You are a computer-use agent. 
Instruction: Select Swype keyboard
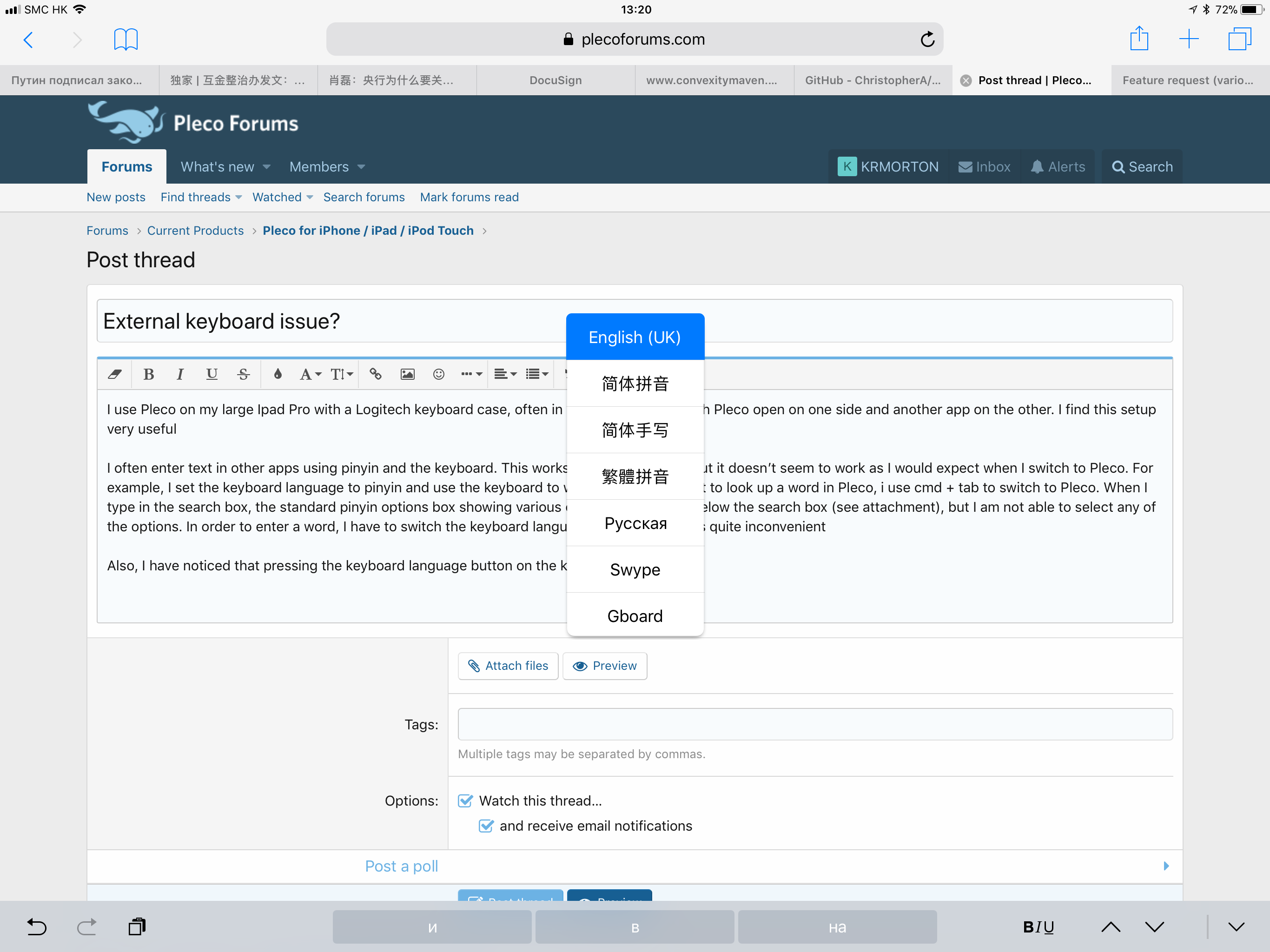pos(635,569)
